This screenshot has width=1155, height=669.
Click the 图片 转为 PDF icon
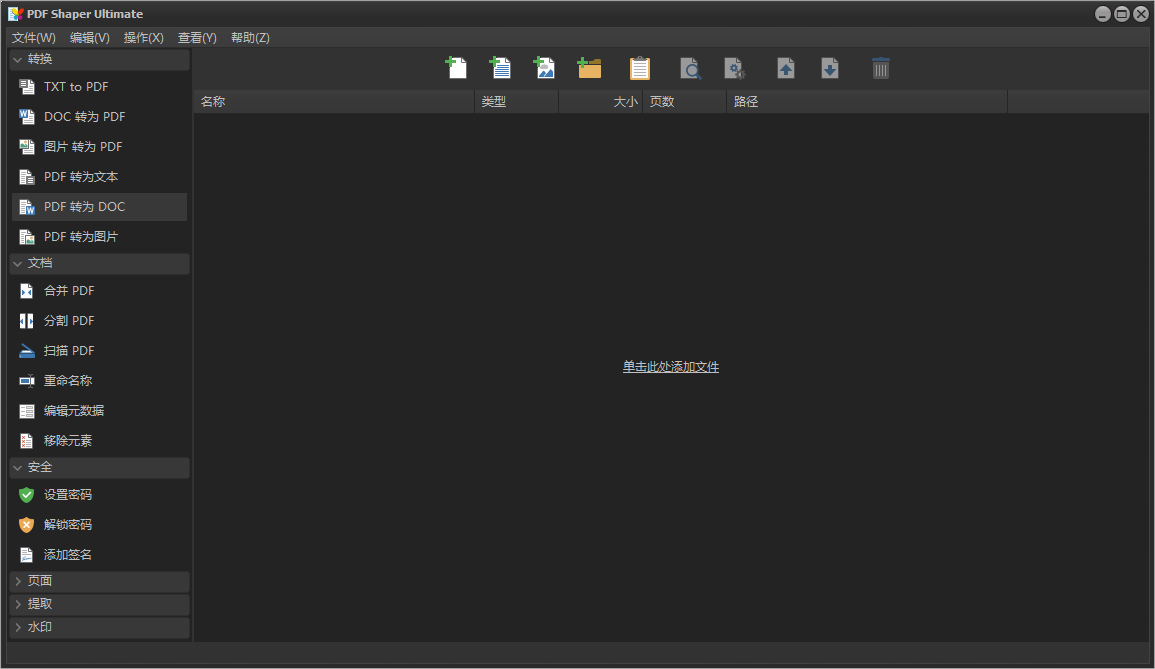point(27,147)
